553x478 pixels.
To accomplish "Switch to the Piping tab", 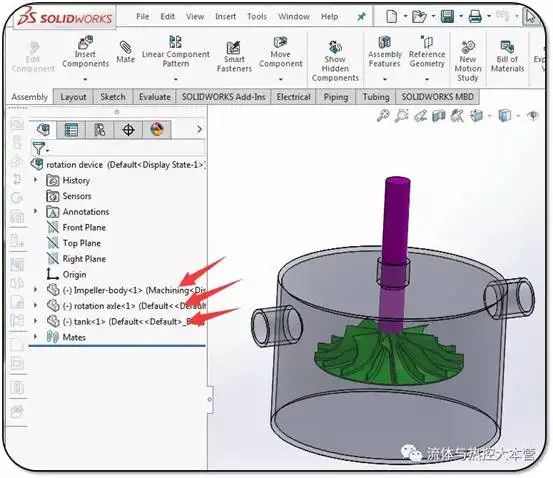I will point(336,97).
